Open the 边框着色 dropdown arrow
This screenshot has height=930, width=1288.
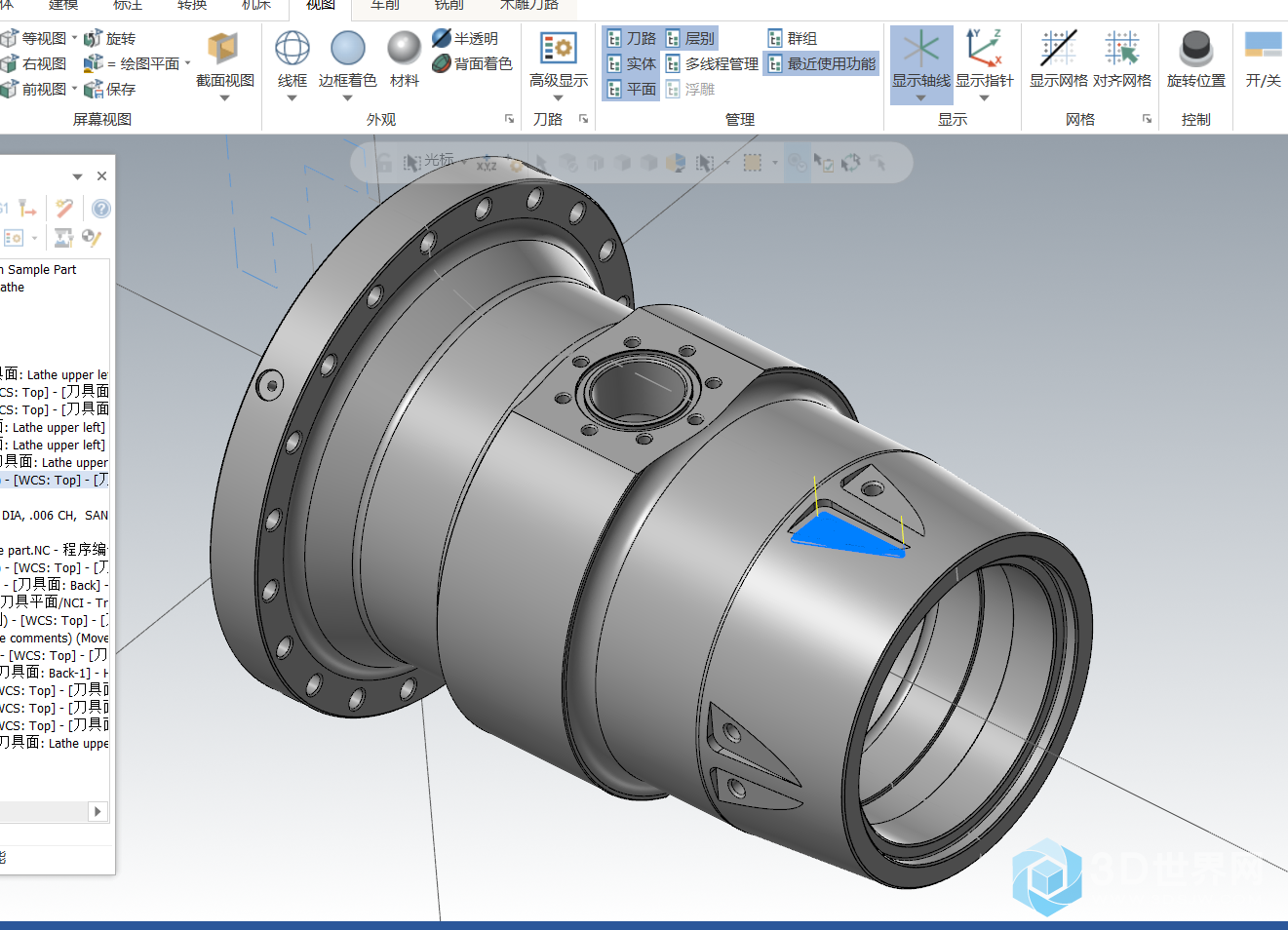[x=347, y=97]
